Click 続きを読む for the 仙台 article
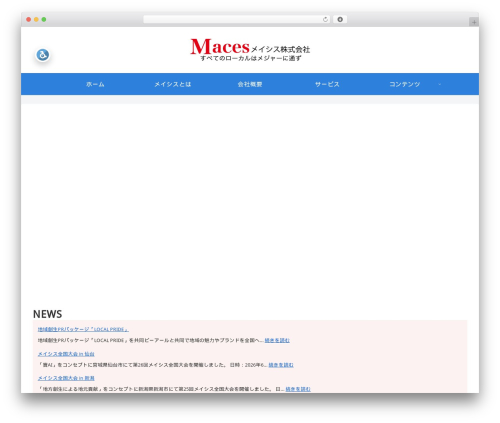 [x=281, y=365]
